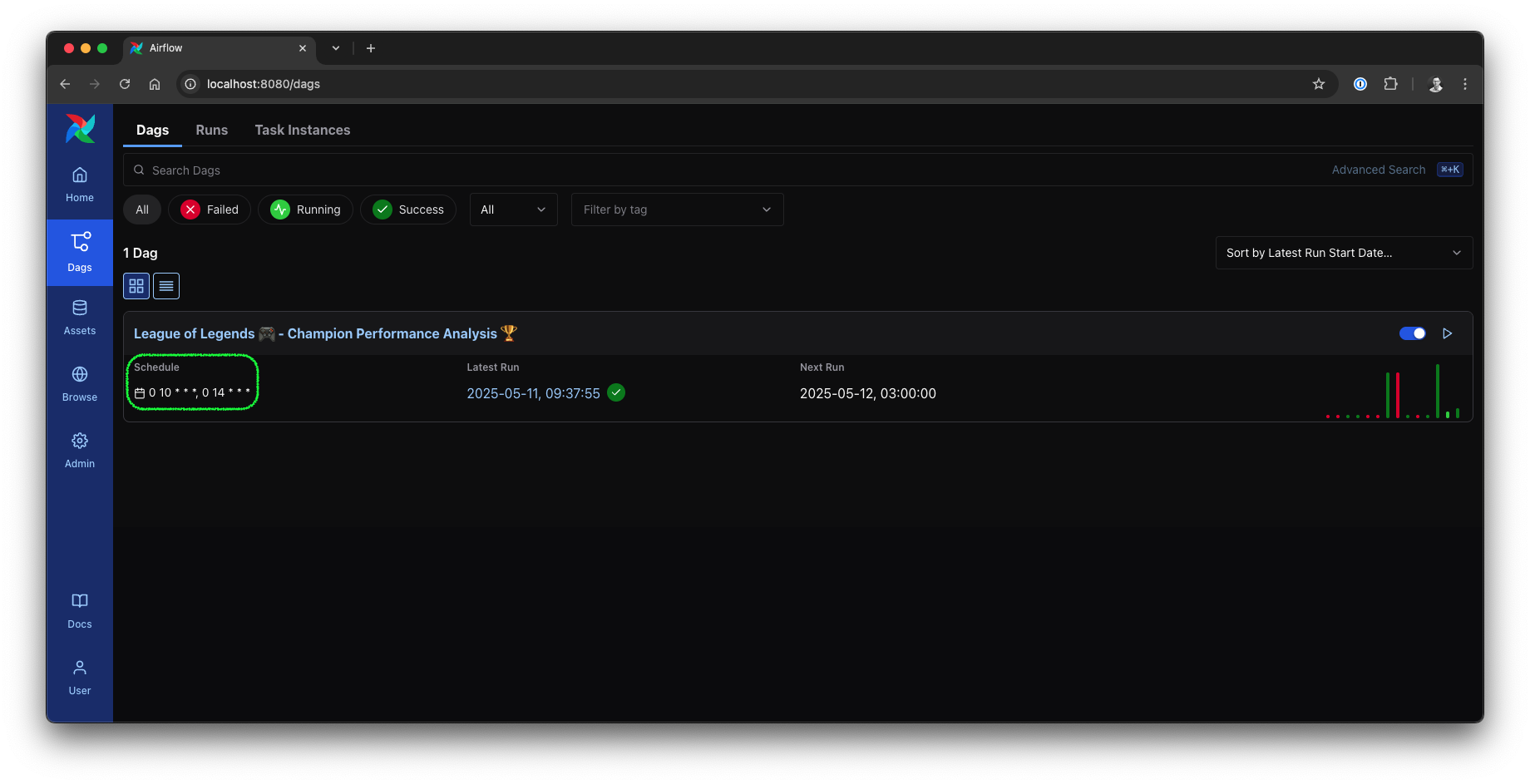Open Admin settings from the sidebar

(x=79, y=450)
